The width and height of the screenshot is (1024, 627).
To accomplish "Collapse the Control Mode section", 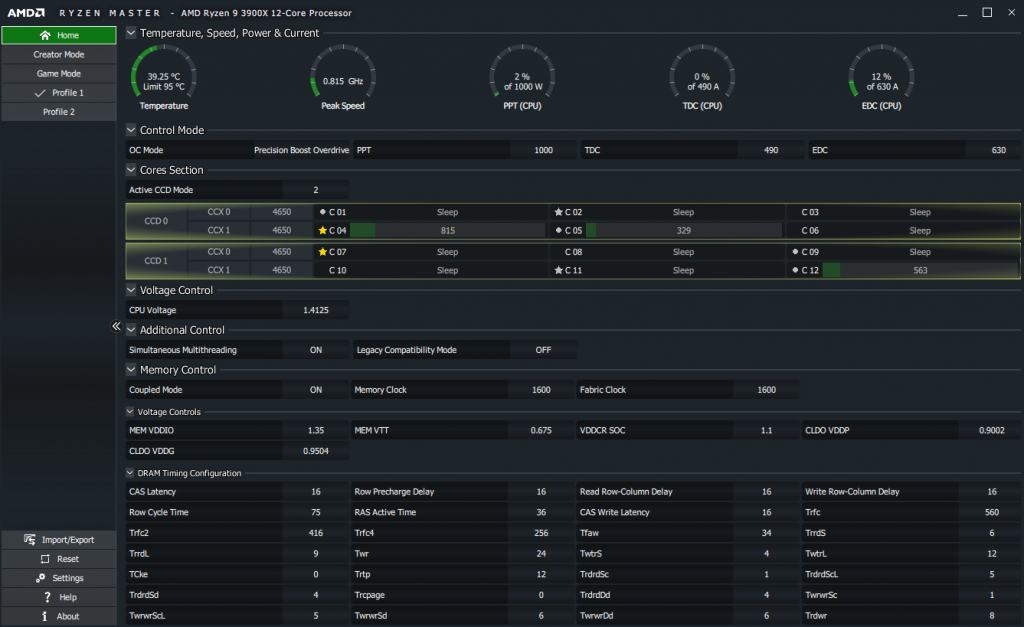I will click(131, 130).
